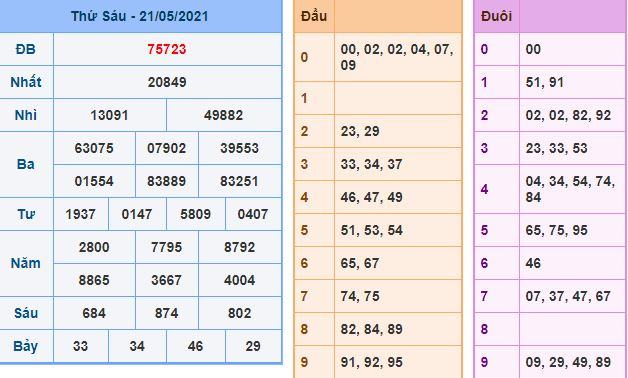Click the '00' cell in the Đuôi table
The height and width of the screenshot is (378, 628).
click(572, 49)
